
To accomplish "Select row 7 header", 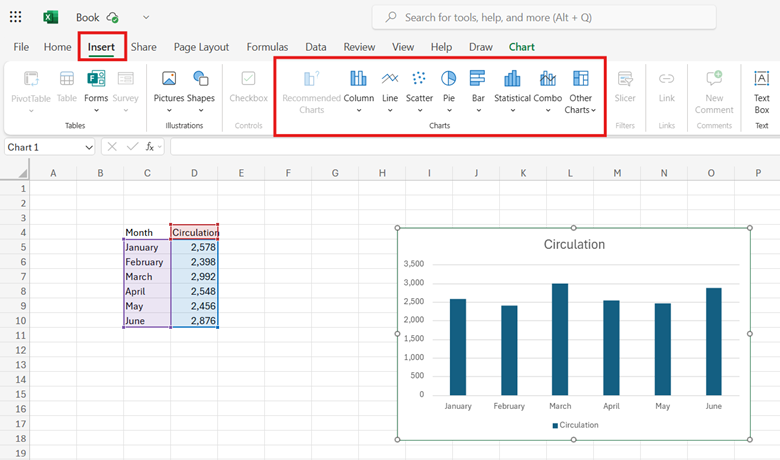I will coord(15,276).
